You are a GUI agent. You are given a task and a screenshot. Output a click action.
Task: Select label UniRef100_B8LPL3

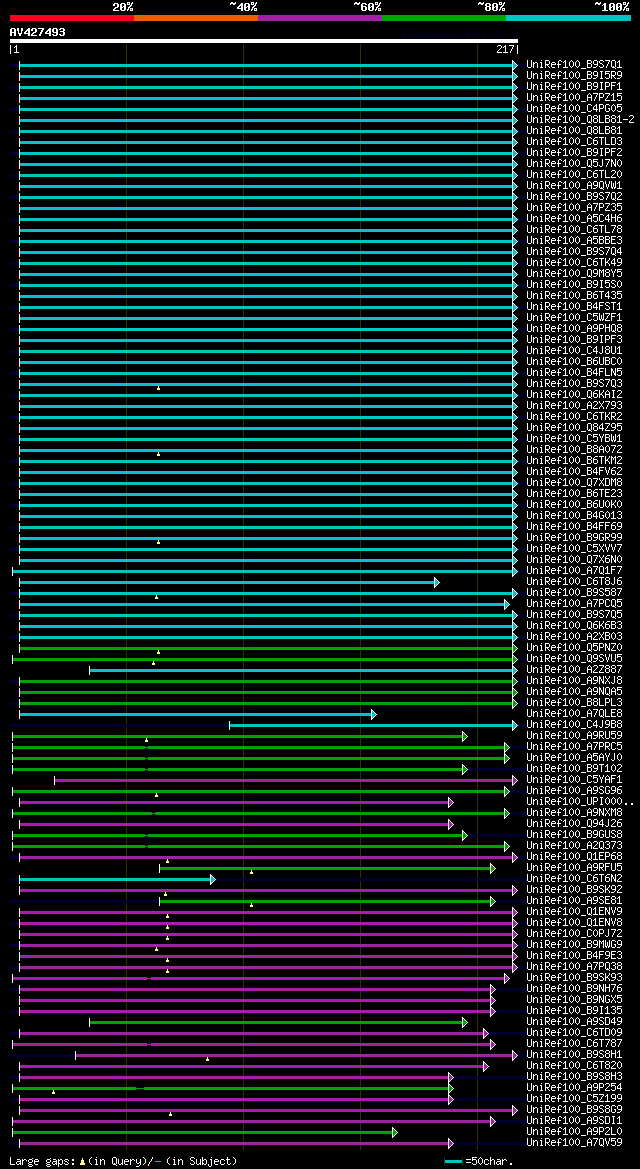pyautogui.click(x=574, y=702)
